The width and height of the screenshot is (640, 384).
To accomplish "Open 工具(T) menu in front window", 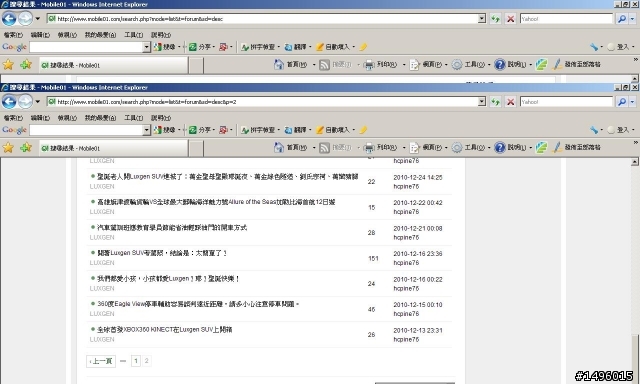I will [x=133, y=118].
